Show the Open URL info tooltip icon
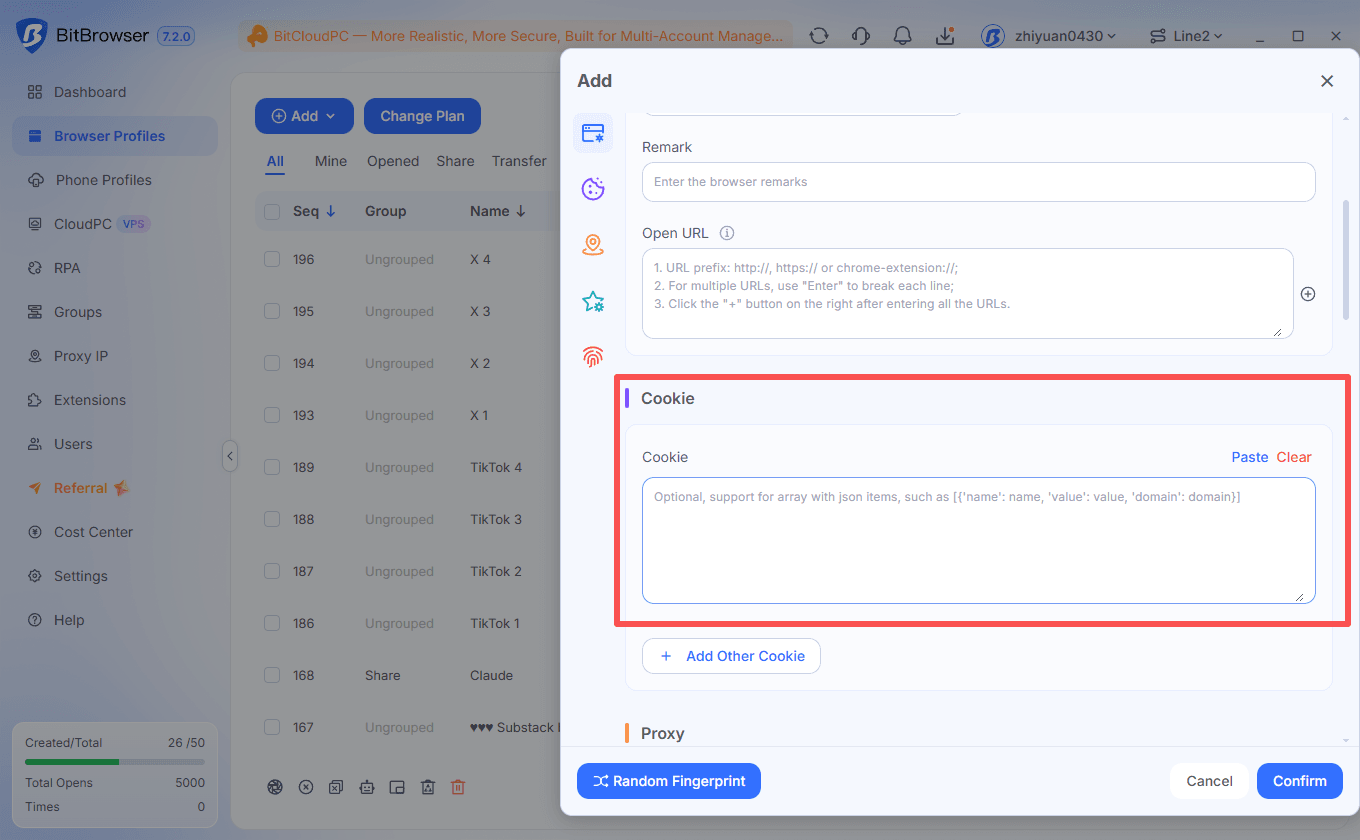Image resolution: width=1360 pixels, height=840 pixels. (x=727, y=233)
